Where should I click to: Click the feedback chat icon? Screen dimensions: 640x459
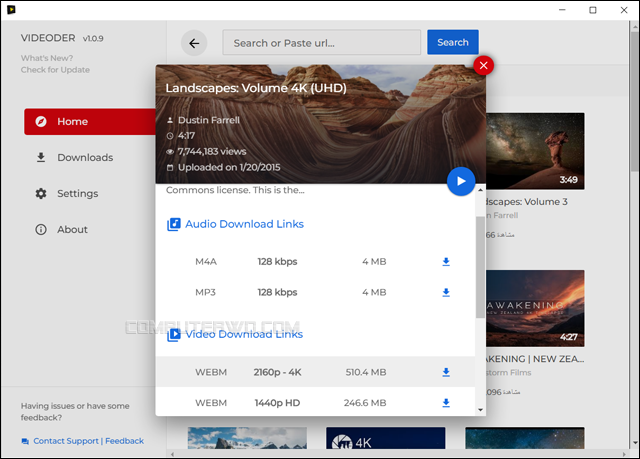pos(25,441)
